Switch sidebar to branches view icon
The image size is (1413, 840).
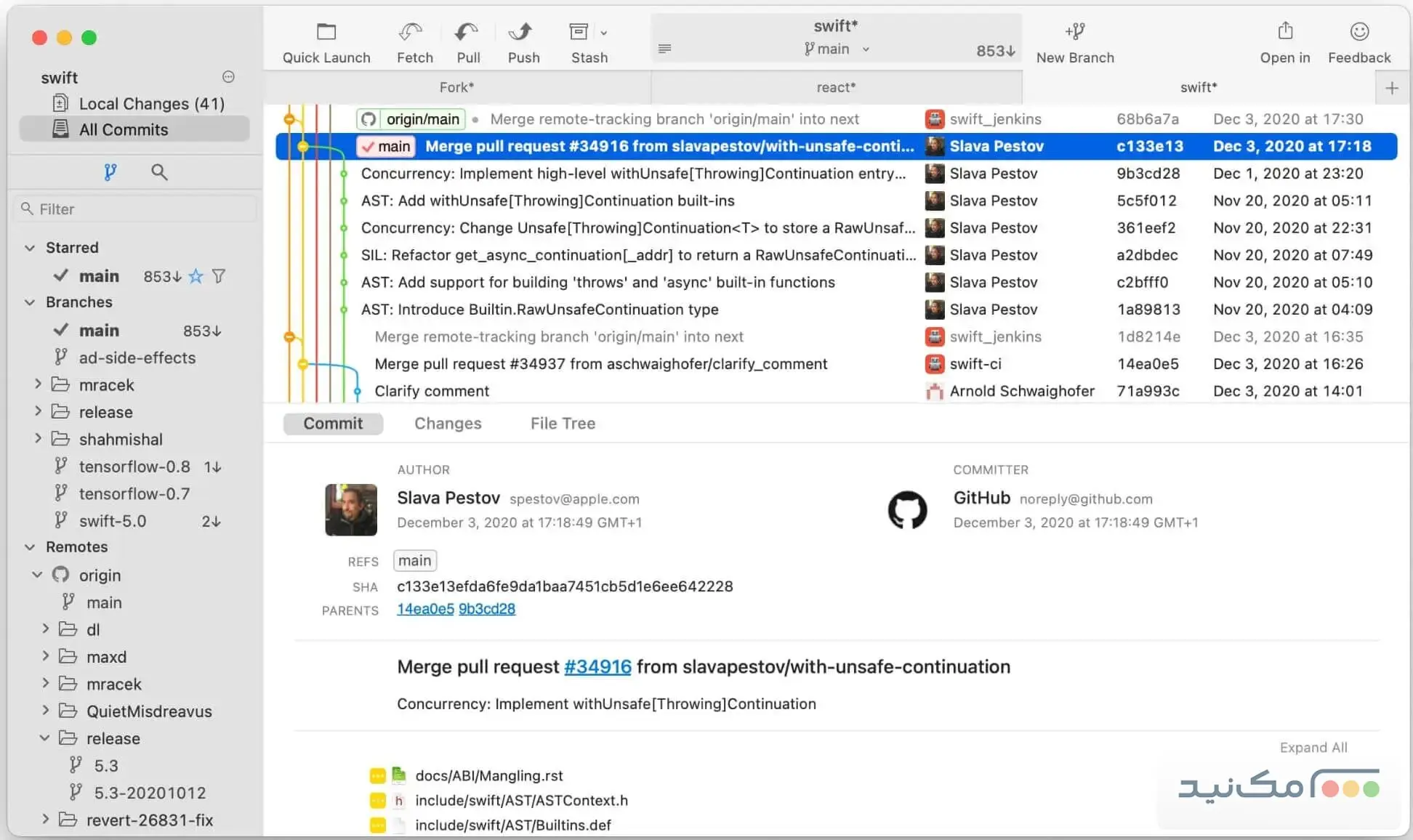[x=110, y=172]
